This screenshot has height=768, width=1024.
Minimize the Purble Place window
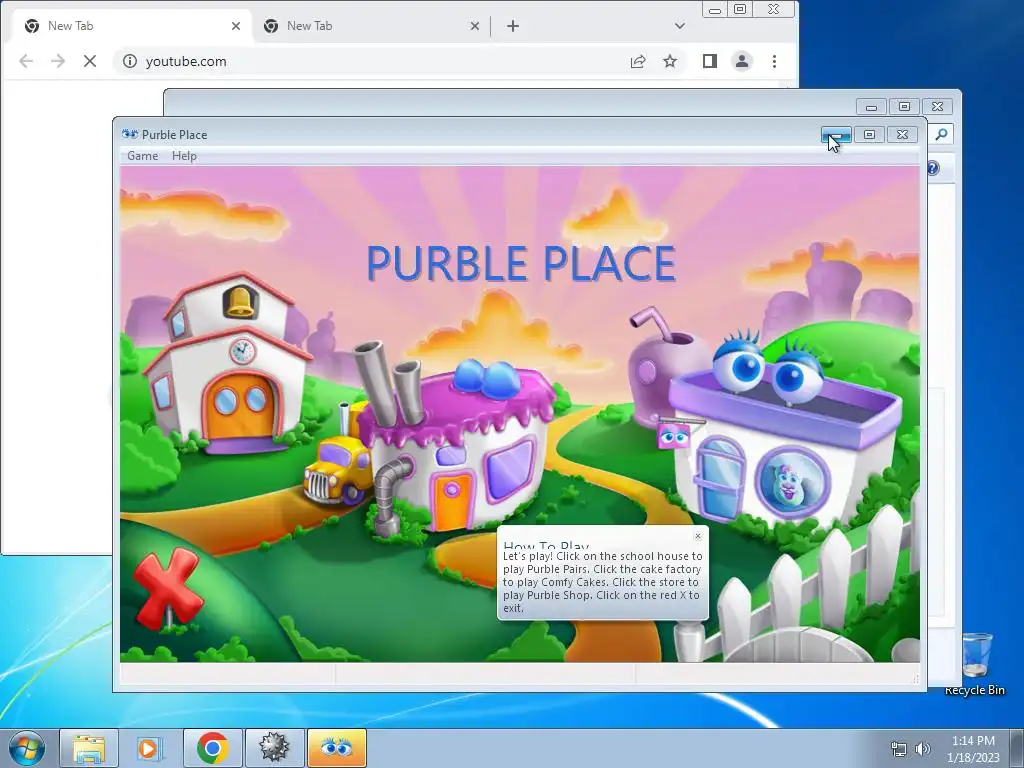click(836, 135)
